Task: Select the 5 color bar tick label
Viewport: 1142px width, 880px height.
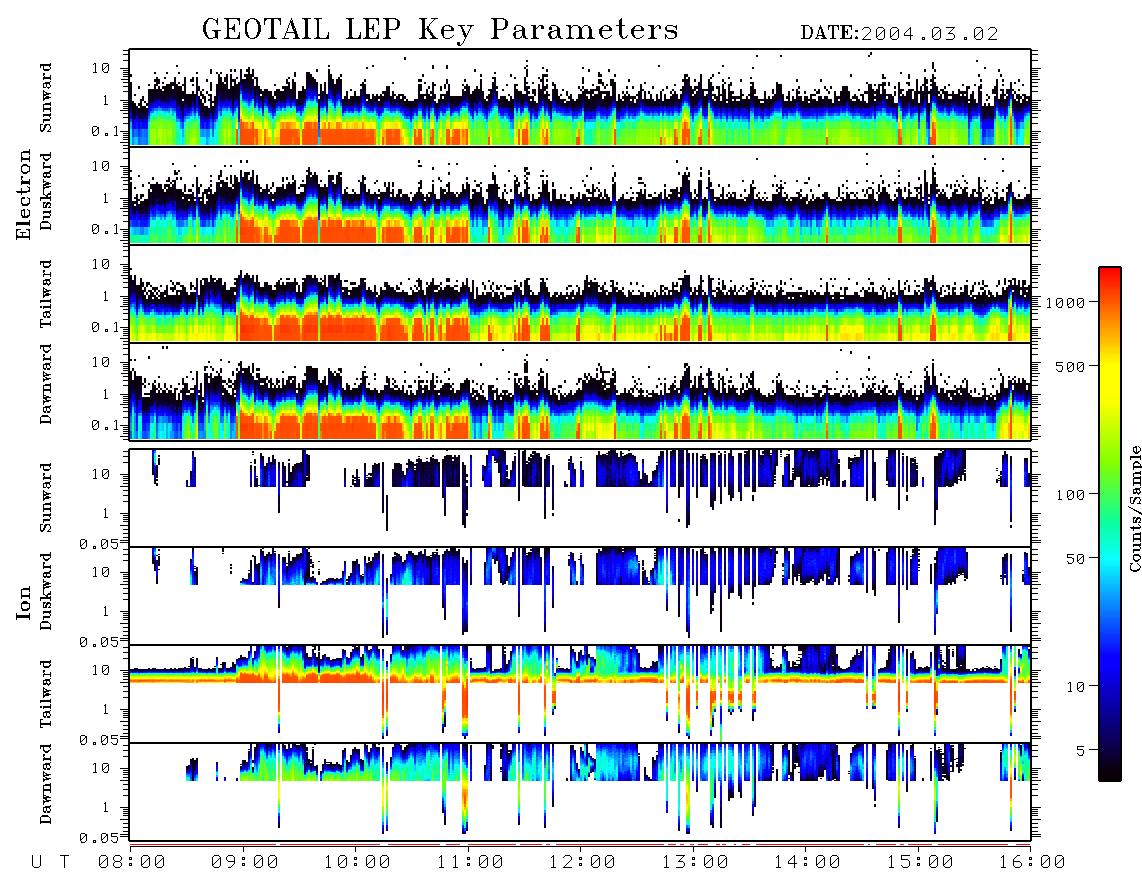Action: click(1081, 751)
